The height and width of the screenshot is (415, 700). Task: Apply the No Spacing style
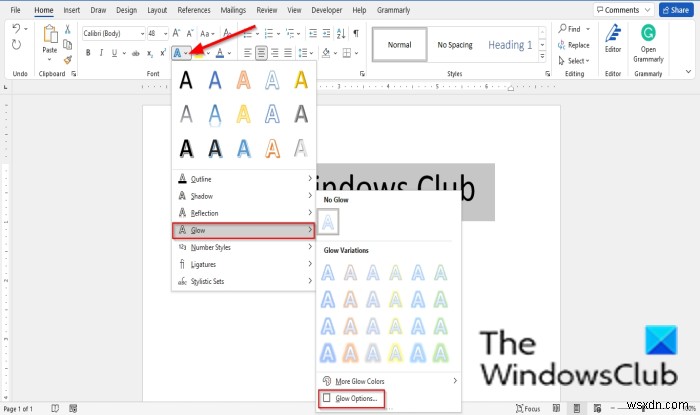tap(455, 45)
